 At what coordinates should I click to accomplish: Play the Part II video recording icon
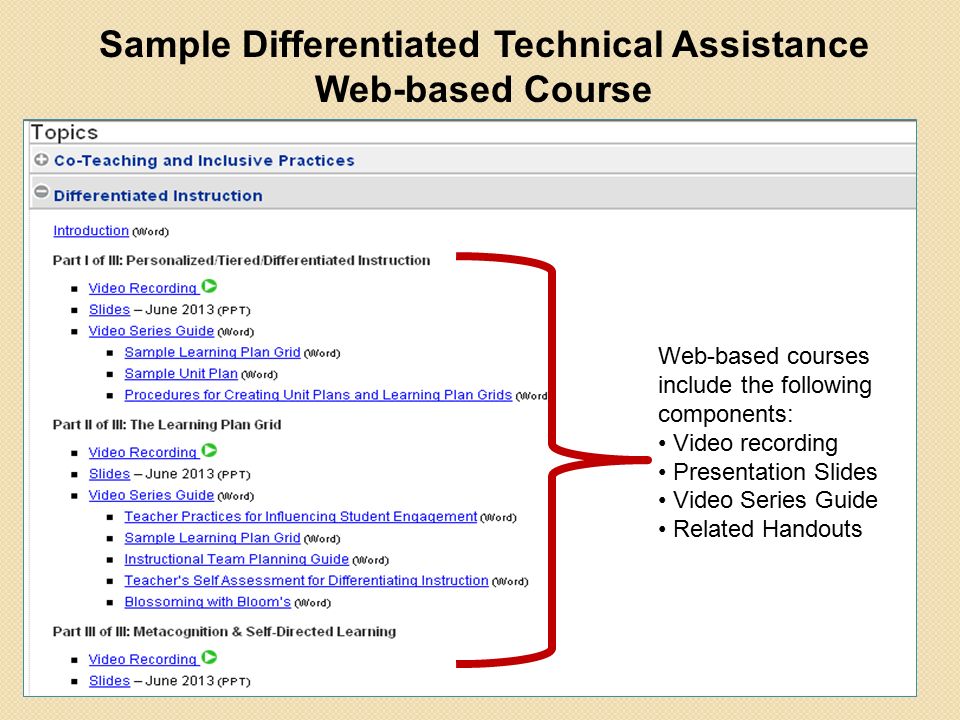[209, 451]
